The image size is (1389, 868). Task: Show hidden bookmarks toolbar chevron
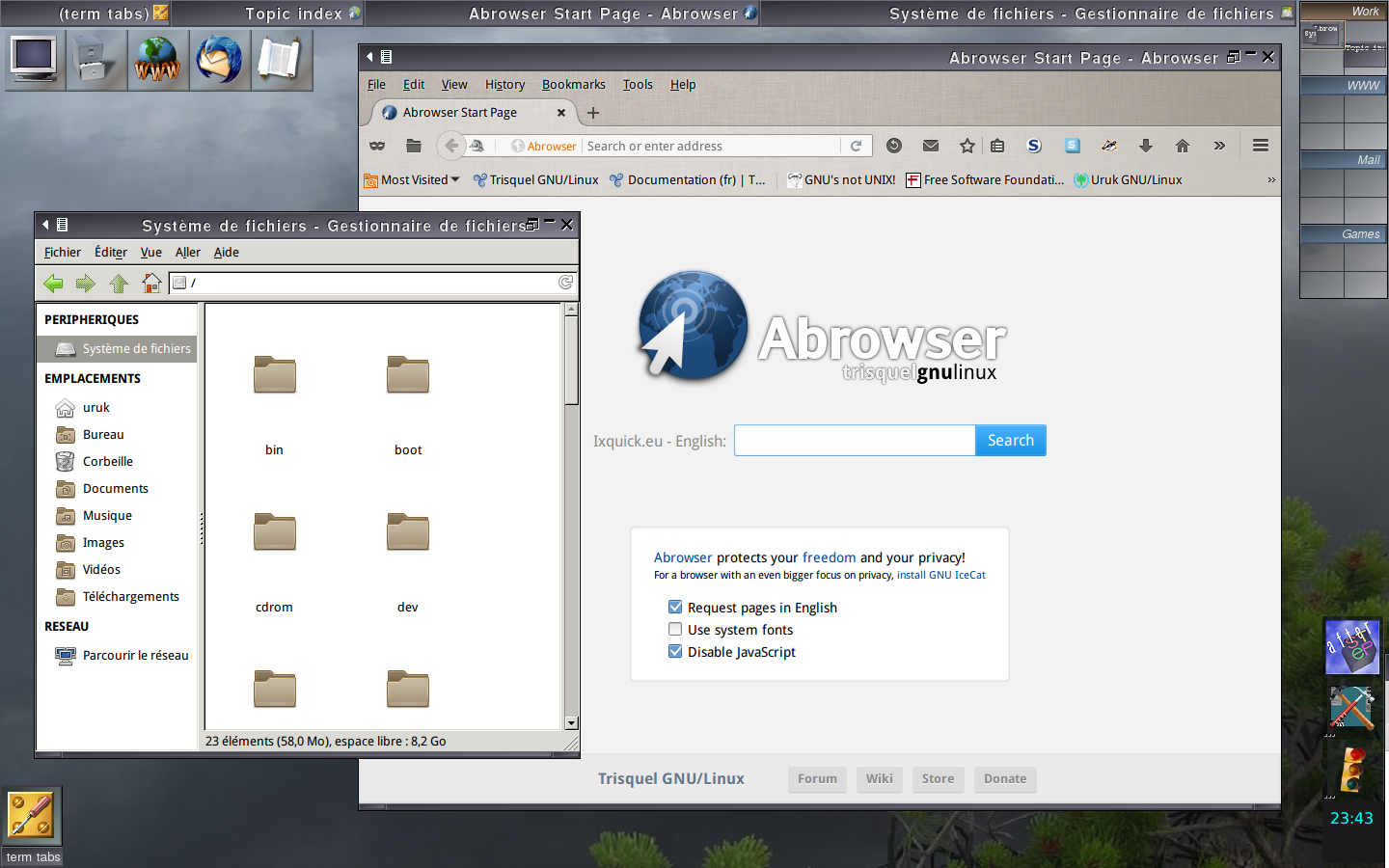click(1271, 180)
